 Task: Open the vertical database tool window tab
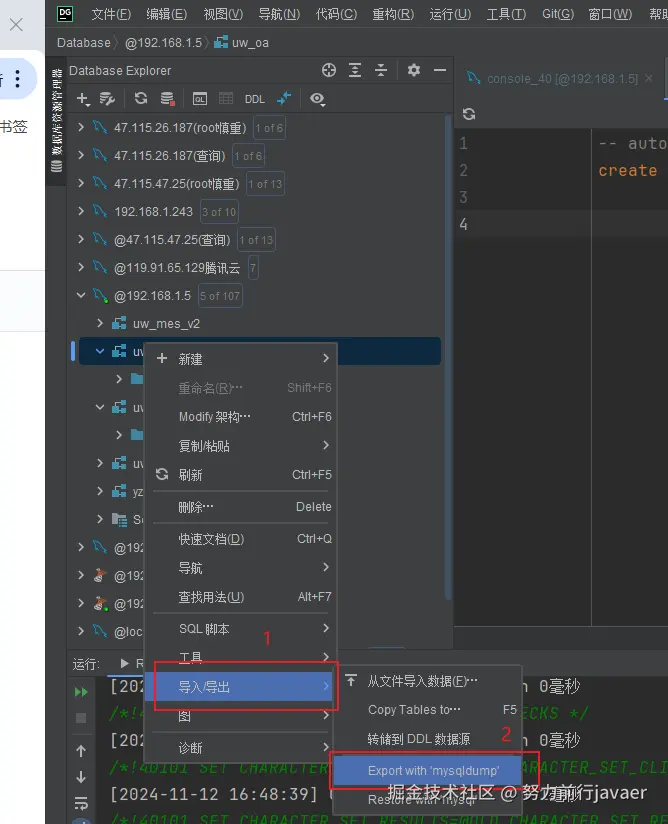(x=56, y=121)
